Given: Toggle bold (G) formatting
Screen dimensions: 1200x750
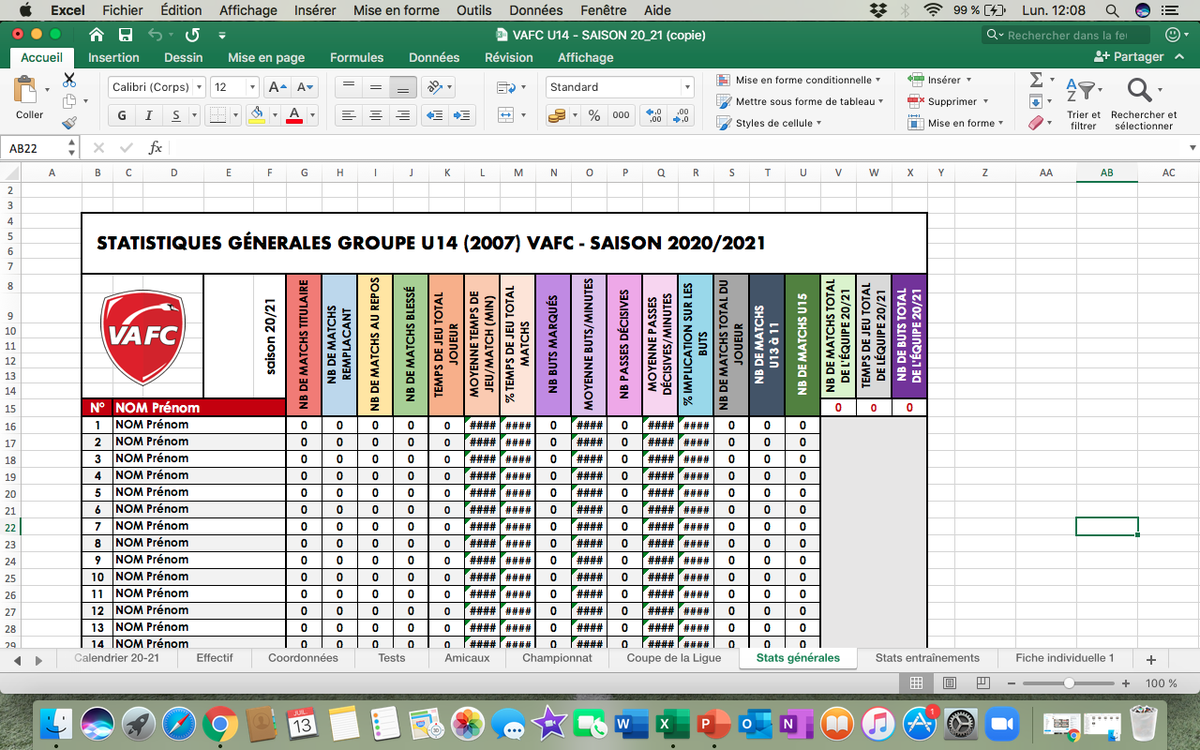Looking at the screenshot, I should (122, 115).
